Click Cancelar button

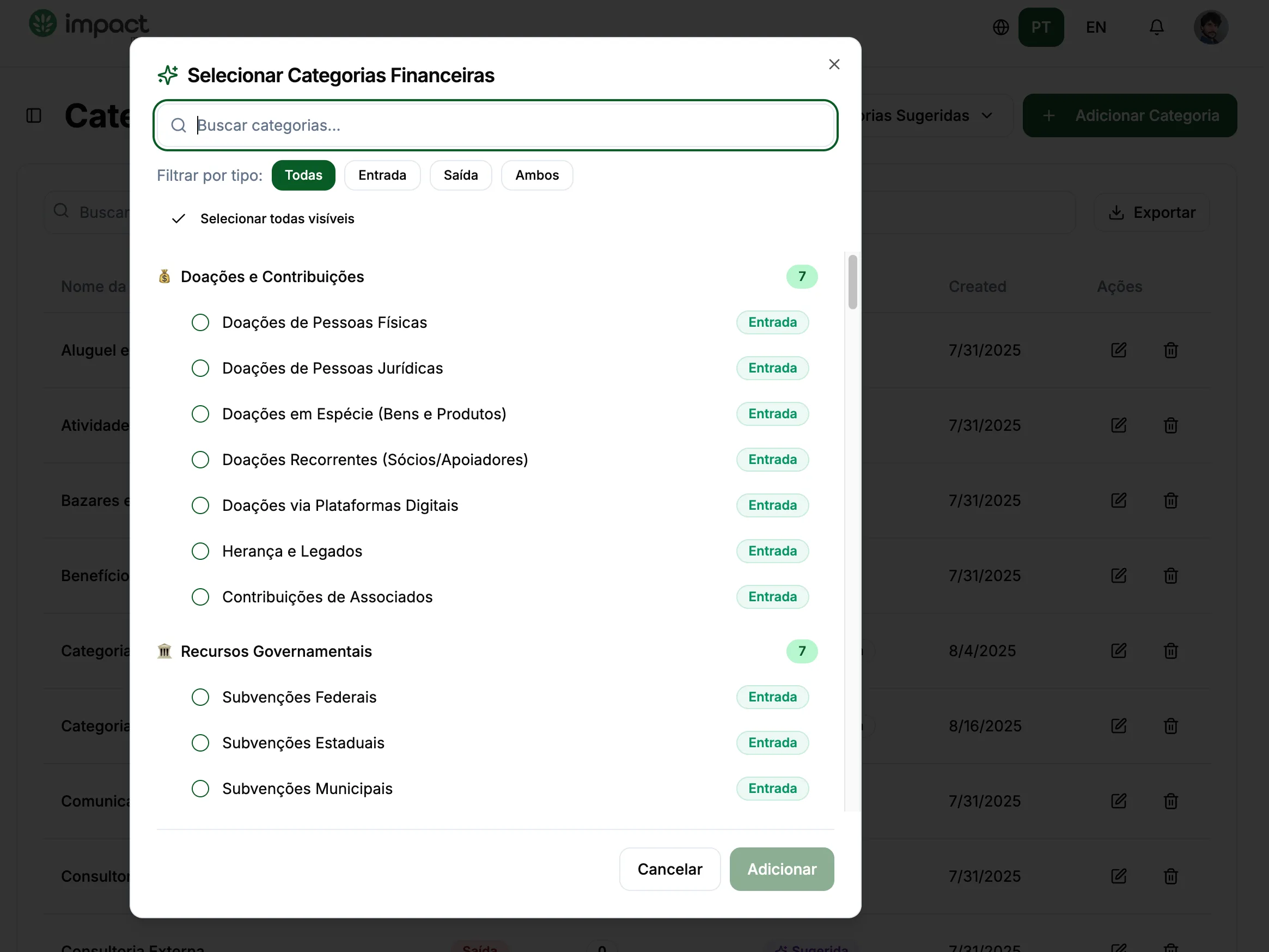(x=669, y=869)
